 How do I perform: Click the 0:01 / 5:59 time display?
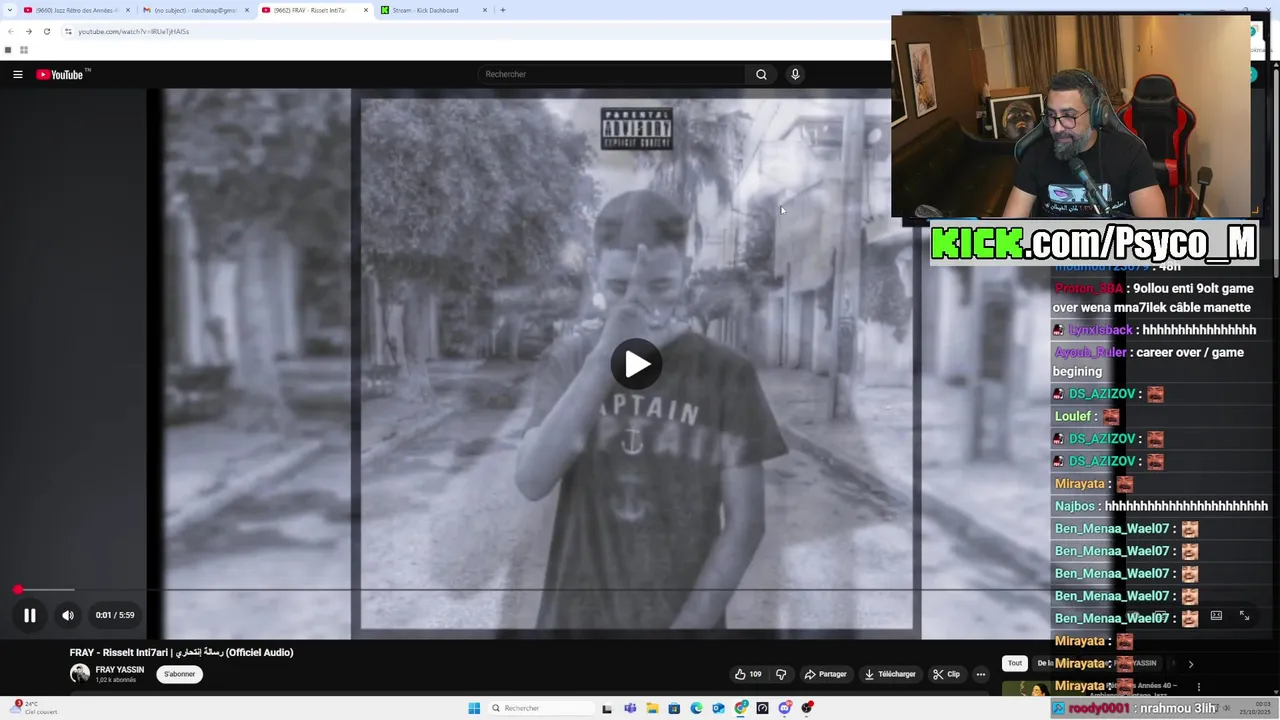click(115, 615)
